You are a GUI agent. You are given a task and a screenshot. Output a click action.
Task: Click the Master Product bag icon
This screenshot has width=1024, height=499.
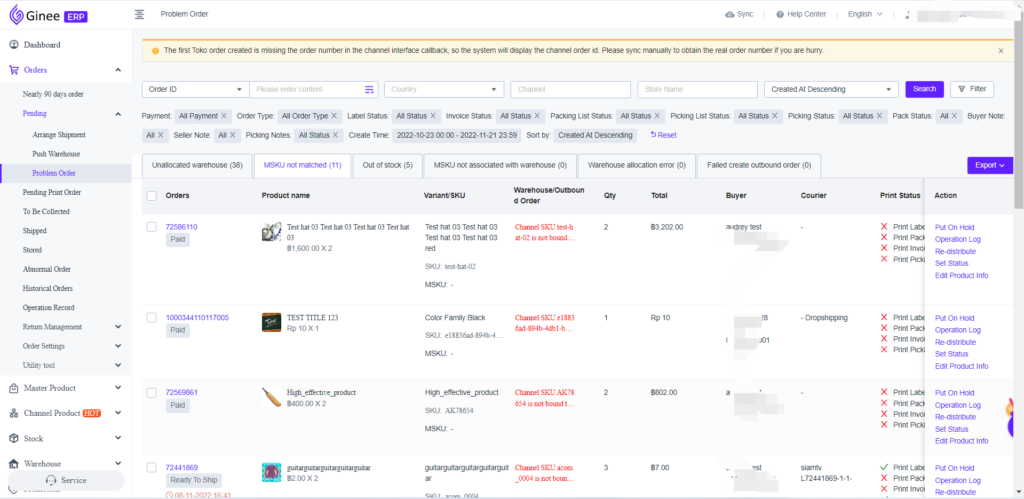pos(14,388)
